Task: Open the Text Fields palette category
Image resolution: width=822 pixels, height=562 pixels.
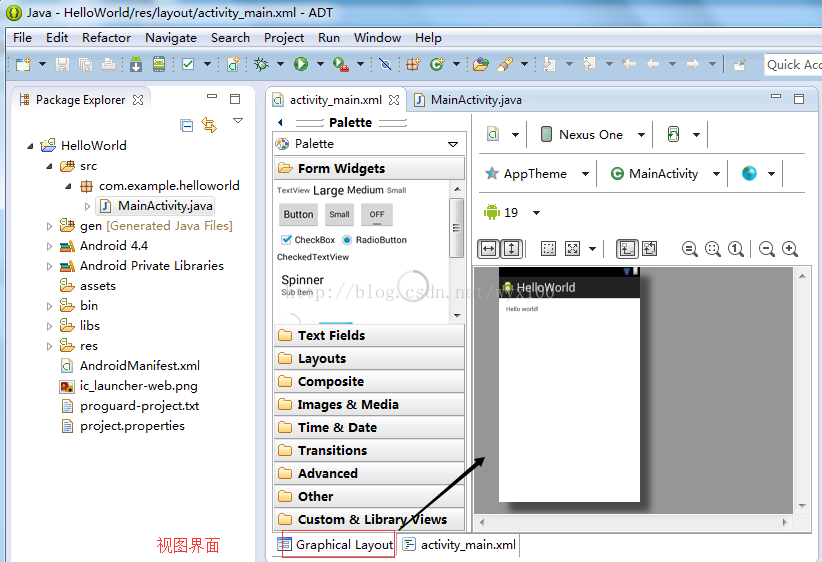Action: (369, 336)
